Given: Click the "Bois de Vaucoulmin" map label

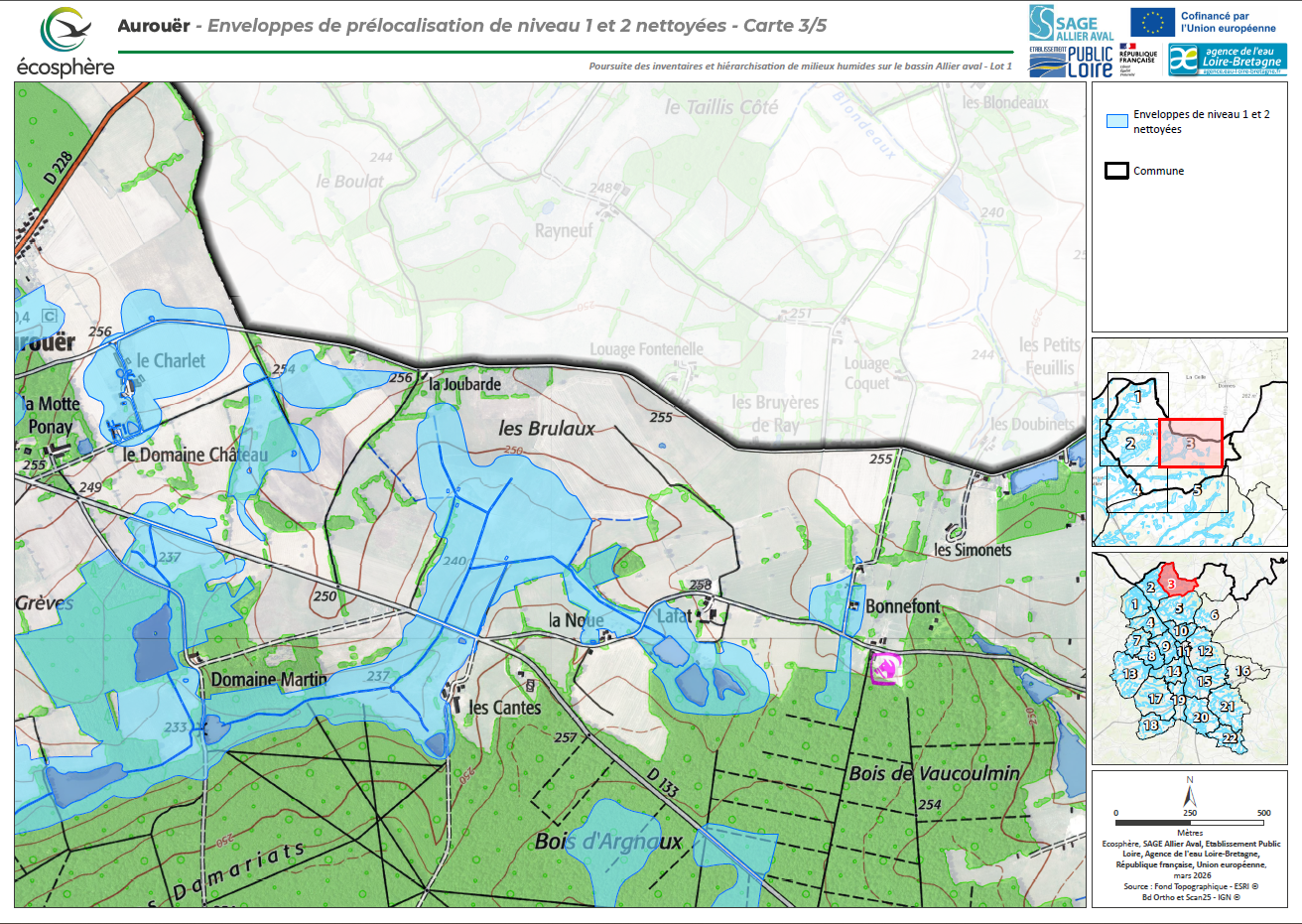Looking at the screenshot, I should [x=934, y=774].
